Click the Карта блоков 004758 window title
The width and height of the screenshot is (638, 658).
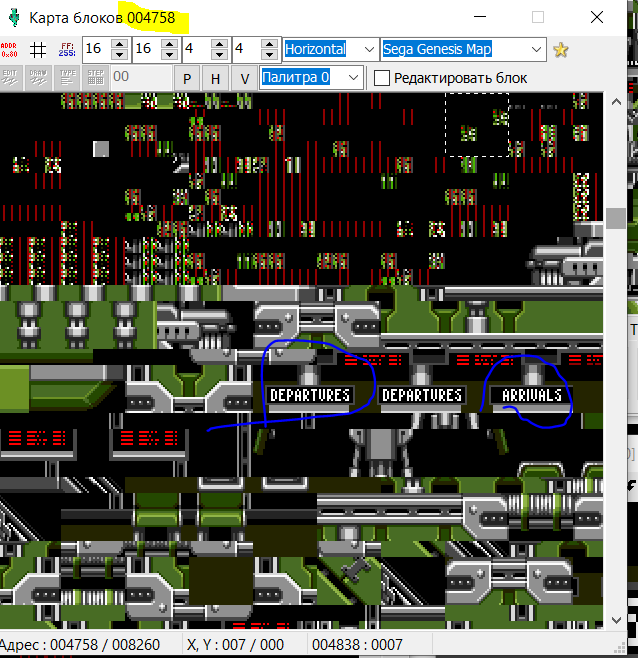coord(102,18)
